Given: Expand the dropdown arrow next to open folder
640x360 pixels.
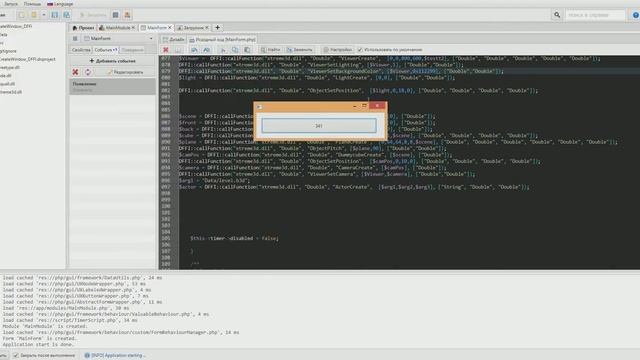Looking at the screenshot, I should point(44,15).
